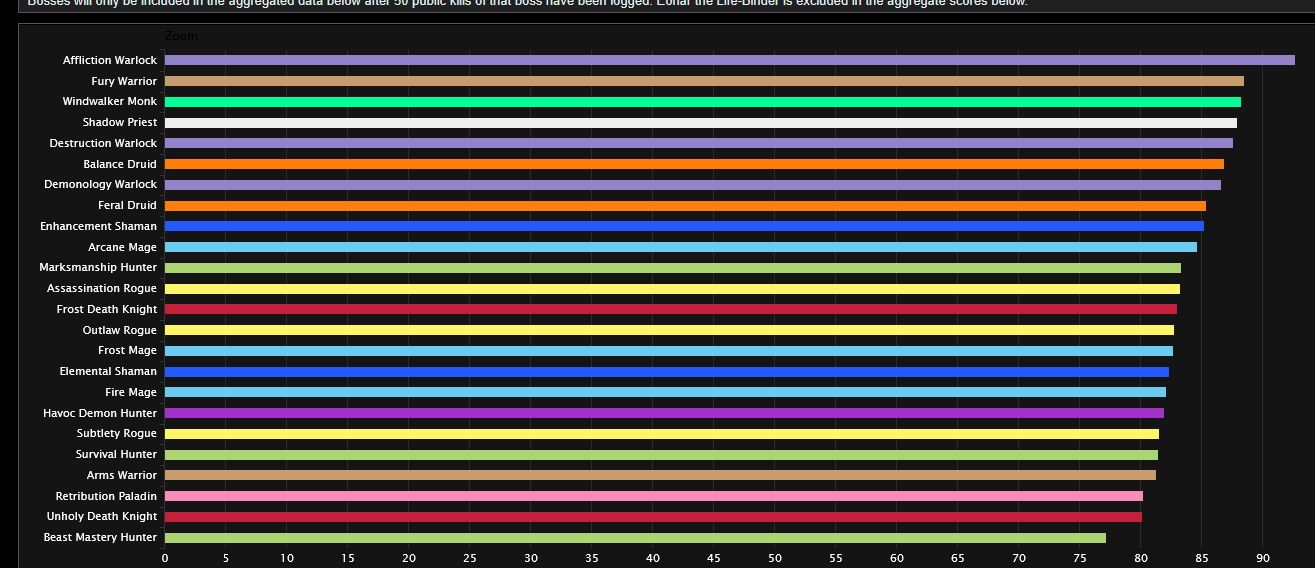Select the 'Subtlety Rogue' label text
The image size is (1315, 568).
(x=117, y=434)
